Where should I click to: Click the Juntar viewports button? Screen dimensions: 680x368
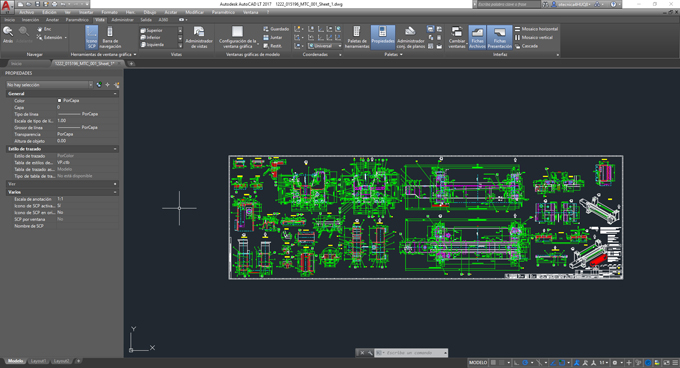[273, 37]
